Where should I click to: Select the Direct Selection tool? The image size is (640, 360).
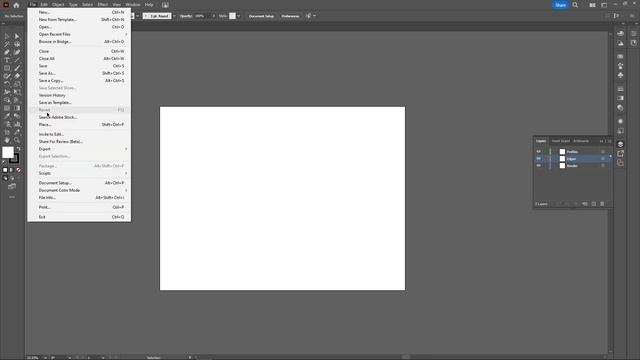click(x=17, y=36)
